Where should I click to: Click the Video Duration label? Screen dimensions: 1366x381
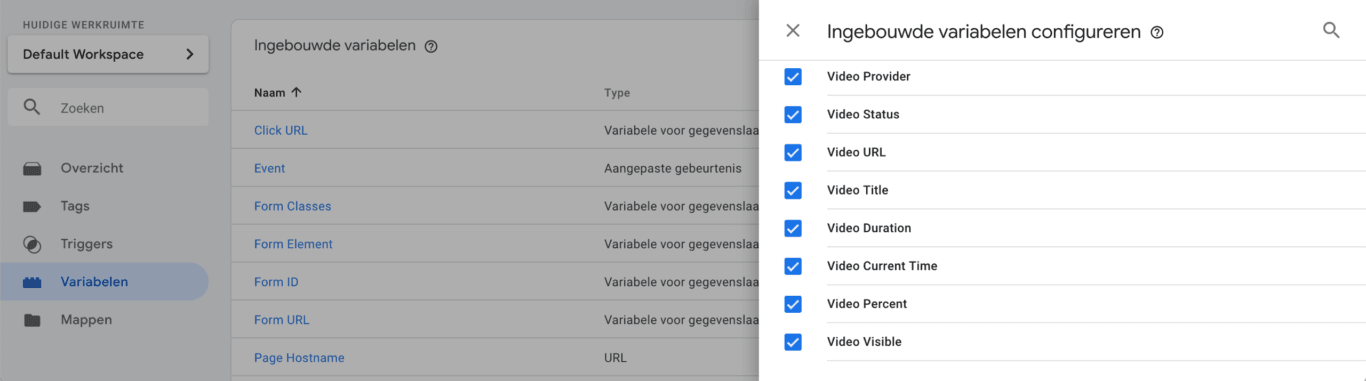pyautogui.click(x=869, y=228)
